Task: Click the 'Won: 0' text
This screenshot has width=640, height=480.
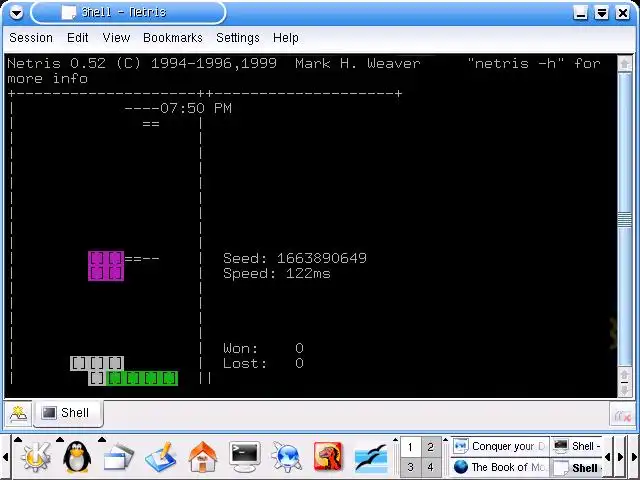Action: [263, 348]
